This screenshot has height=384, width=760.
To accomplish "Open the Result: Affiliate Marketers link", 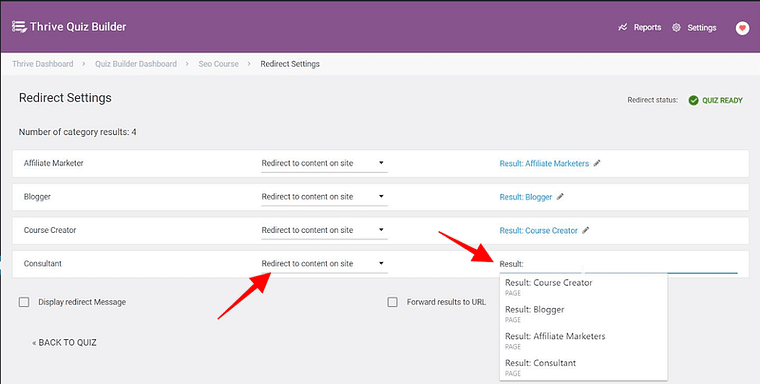I will pos(544,163).
